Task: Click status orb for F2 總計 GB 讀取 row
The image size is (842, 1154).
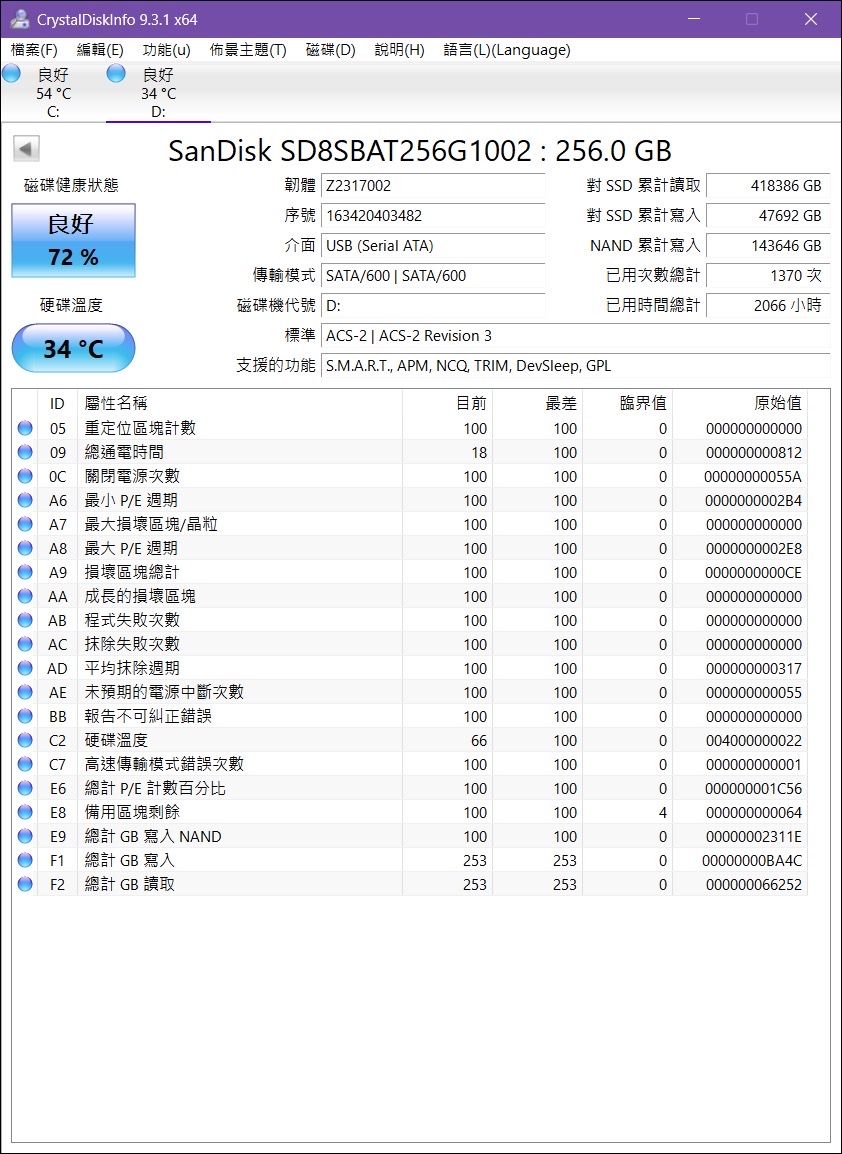Action: [25, 885]
